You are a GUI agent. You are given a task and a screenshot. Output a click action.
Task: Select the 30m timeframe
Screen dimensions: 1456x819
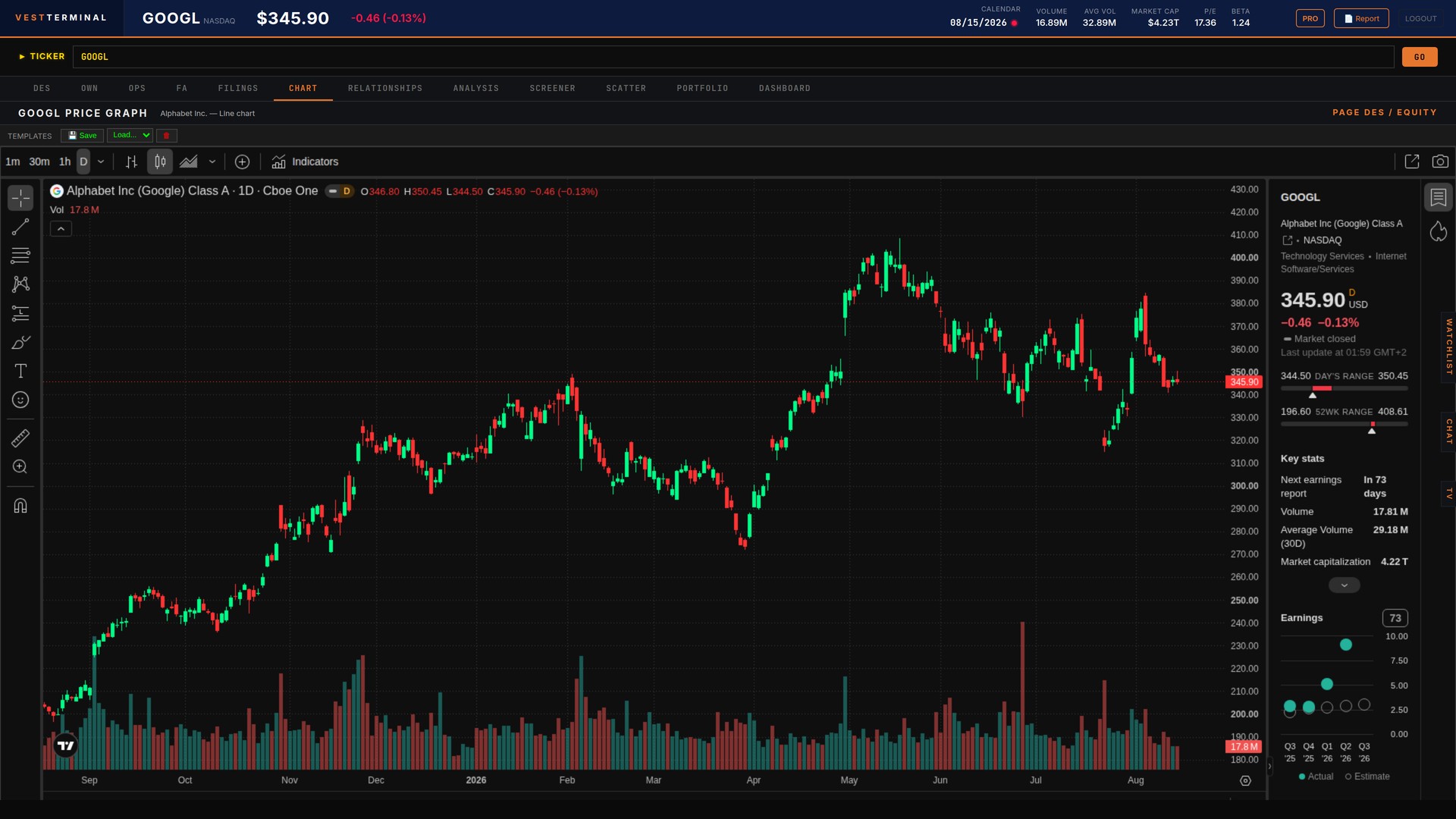(x=39, y=162)
